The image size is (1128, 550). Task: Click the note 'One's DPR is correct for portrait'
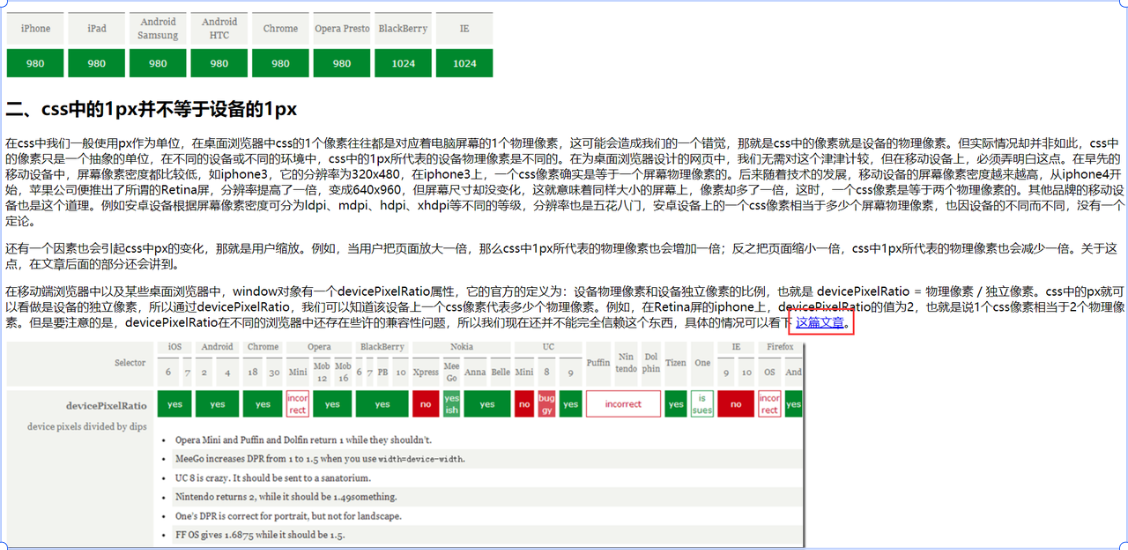(288, 516)
